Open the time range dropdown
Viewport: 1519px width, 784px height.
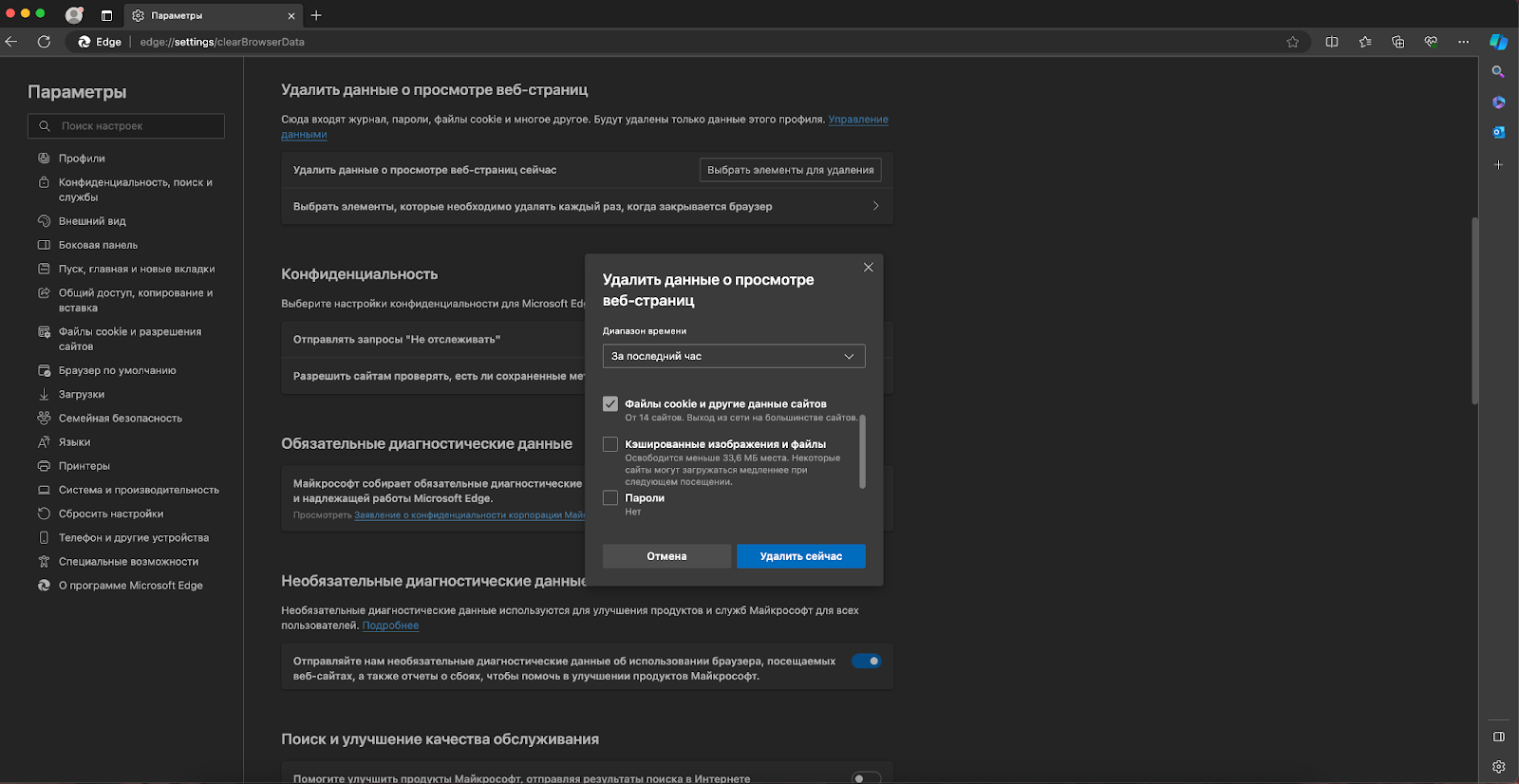[733, 356]
